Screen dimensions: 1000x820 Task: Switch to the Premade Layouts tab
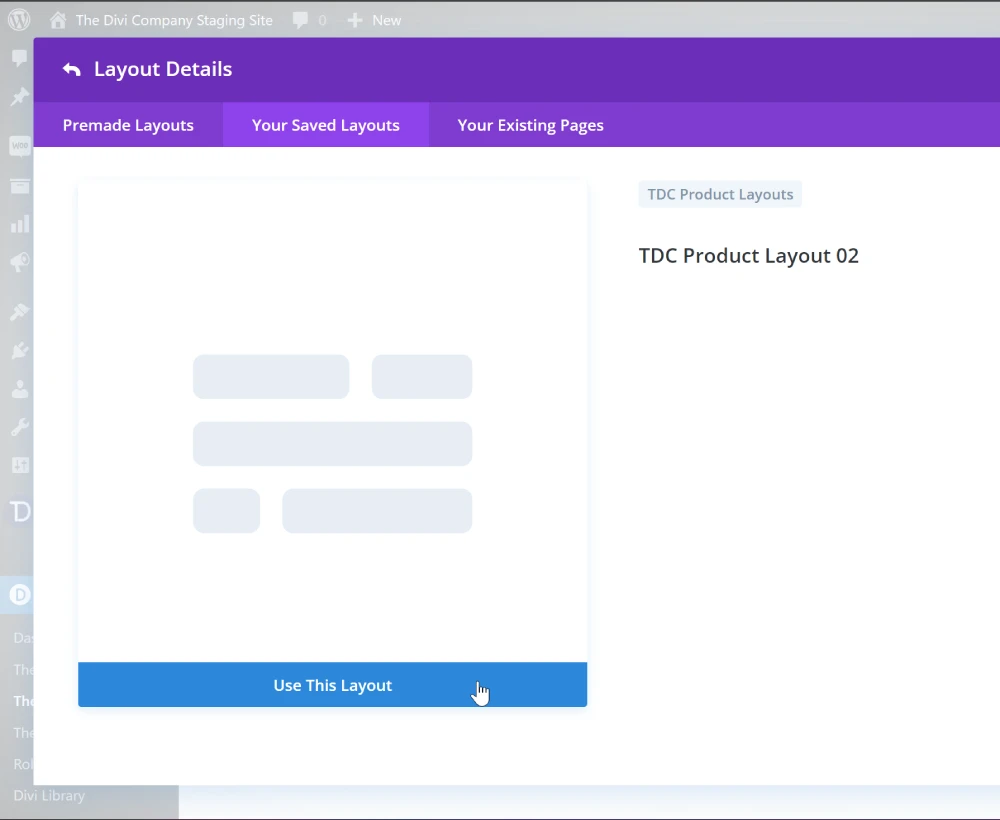click(x=128, y=125)
